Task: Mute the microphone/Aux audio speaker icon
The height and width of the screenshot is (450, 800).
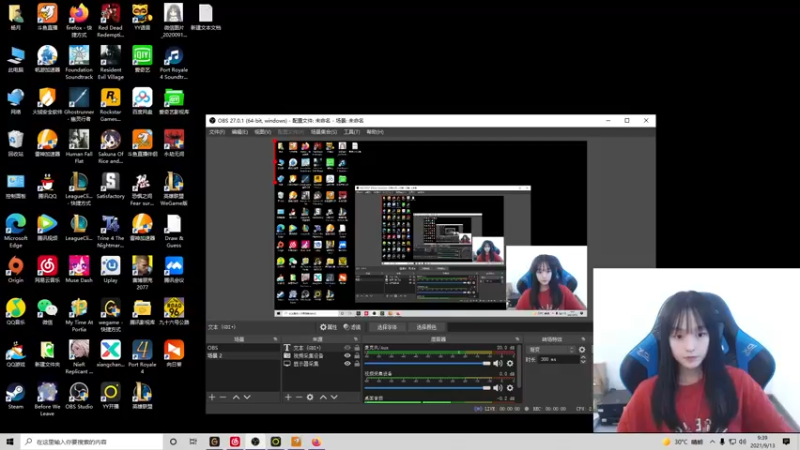Action: (x=498, y=363)
